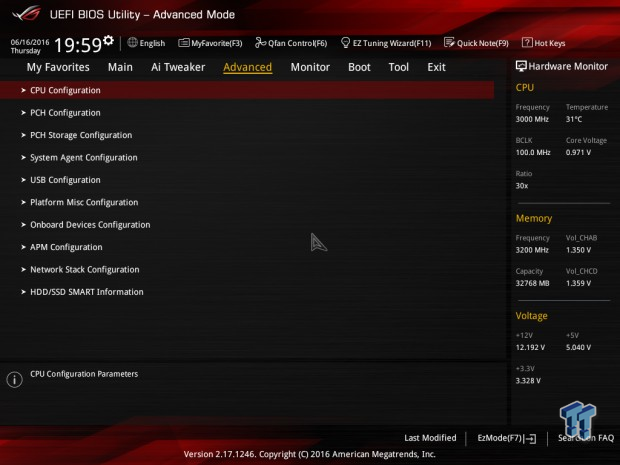This screenshot has width=620, height=465.
Task: Click +5V reading 5.040 V
Action: 578,348
